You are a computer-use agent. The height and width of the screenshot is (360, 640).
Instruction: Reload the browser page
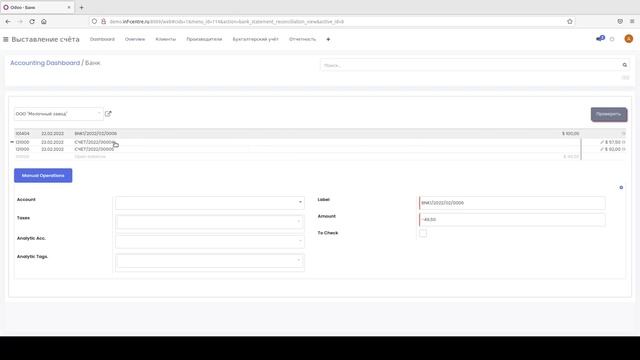coord(32,21)
